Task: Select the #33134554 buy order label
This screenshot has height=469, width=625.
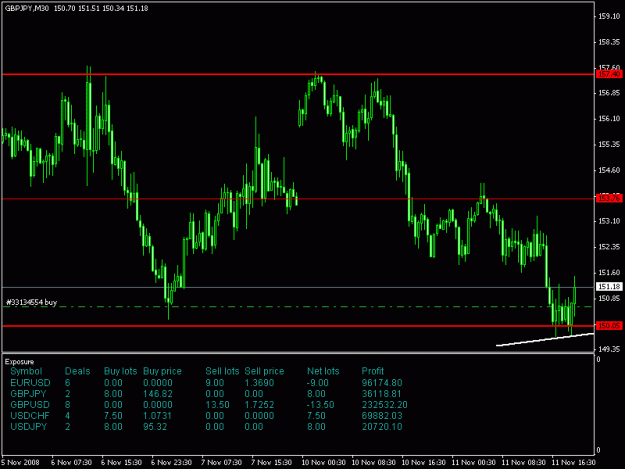Action: [x=31, y=302]
